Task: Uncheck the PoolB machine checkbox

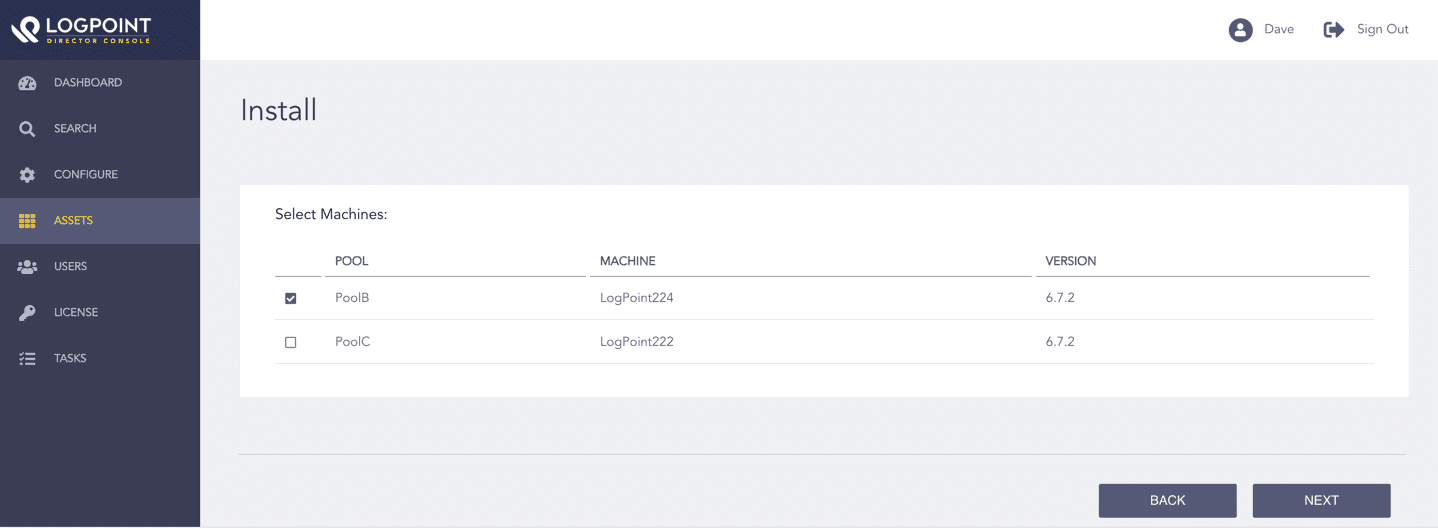Action: 291,298
